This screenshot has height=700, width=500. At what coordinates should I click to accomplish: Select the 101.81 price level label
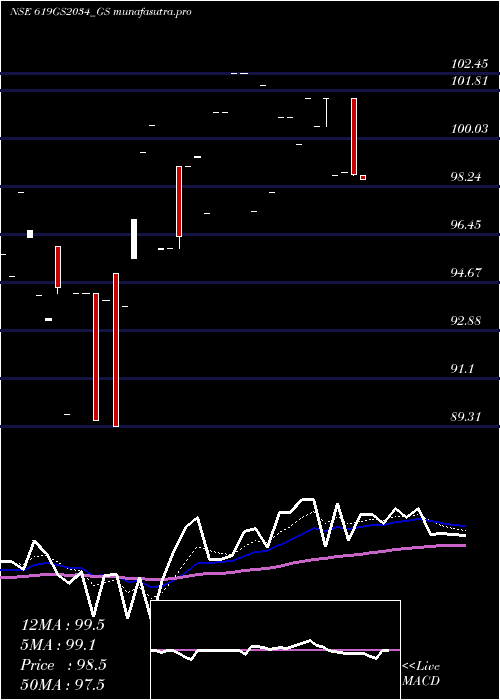click(469, 81)
